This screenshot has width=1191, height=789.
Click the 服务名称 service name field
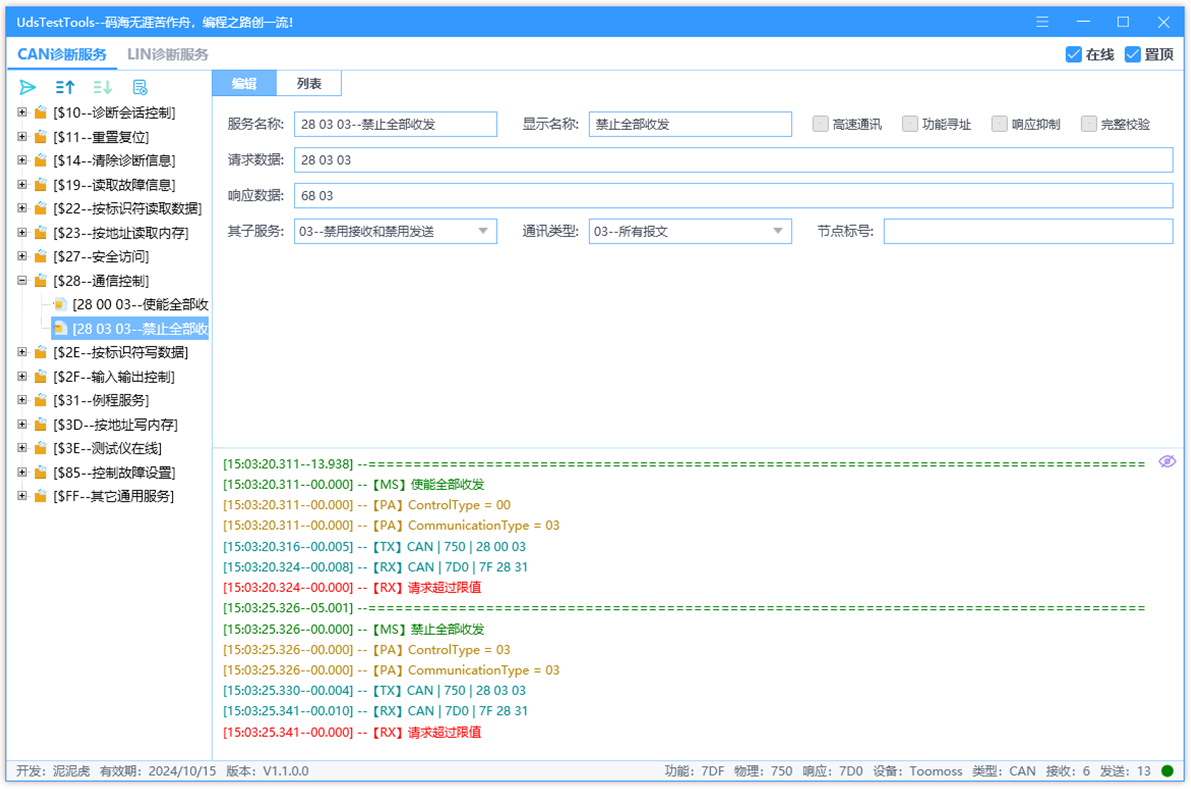(x=396, y=125)
